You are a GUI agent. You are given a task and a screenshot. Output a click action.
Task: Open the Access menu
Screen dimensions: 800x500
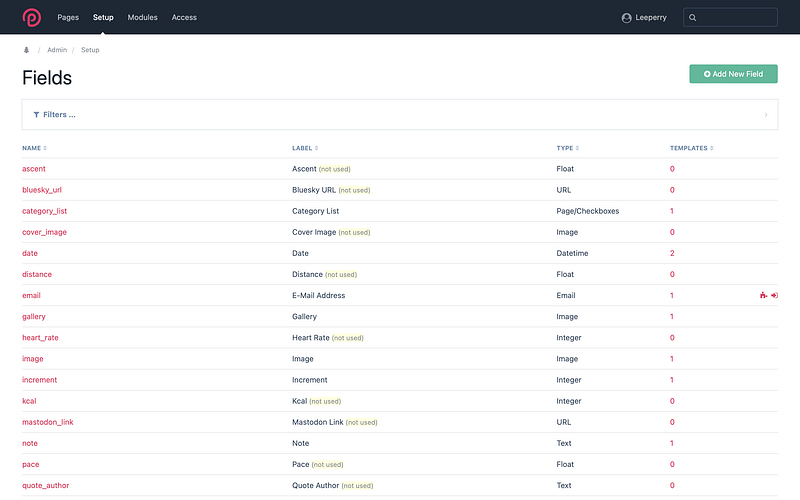(x=184, y=17)
